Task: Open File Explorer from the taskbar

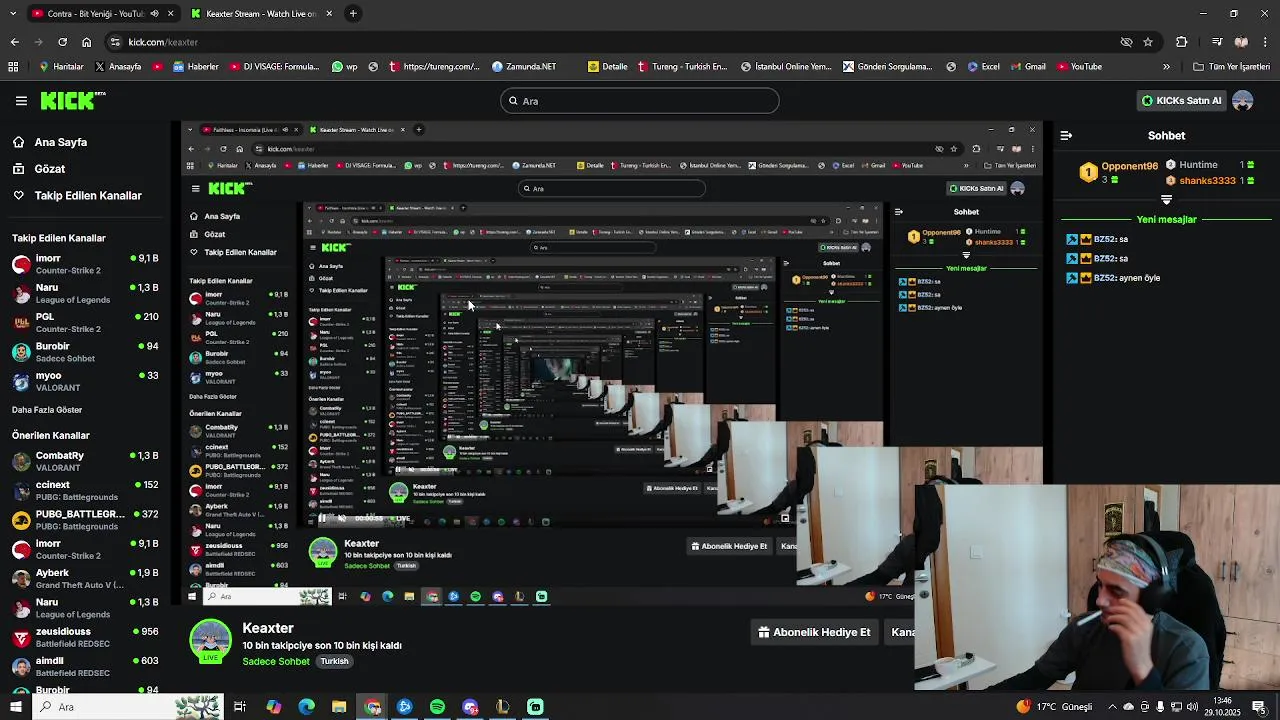Action: point(339,707)
